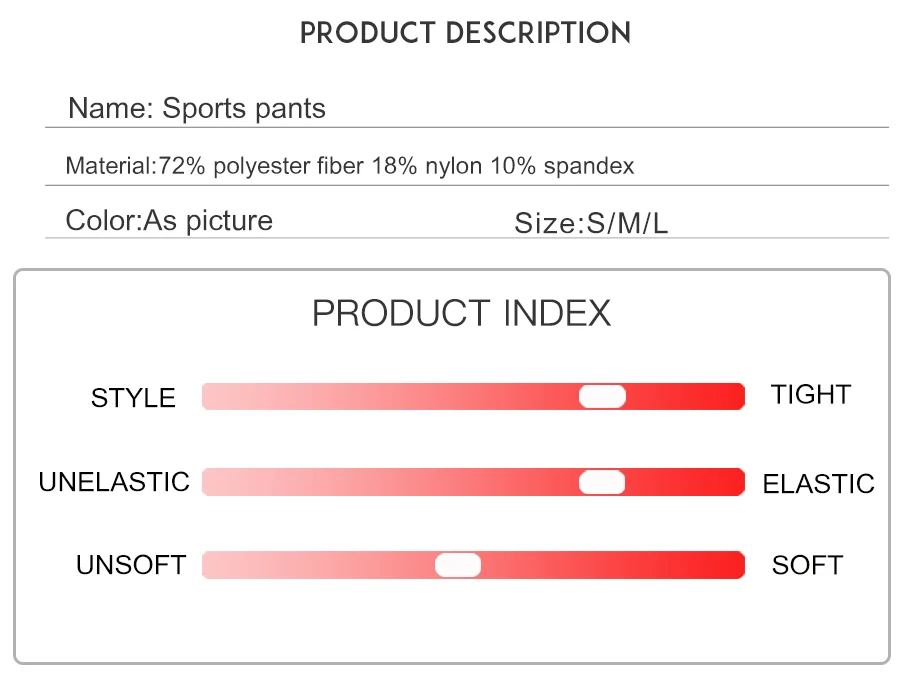Click the Color:As picture text
The width and height of the screenshot is (900, 687).
click(x=169, y=221)
